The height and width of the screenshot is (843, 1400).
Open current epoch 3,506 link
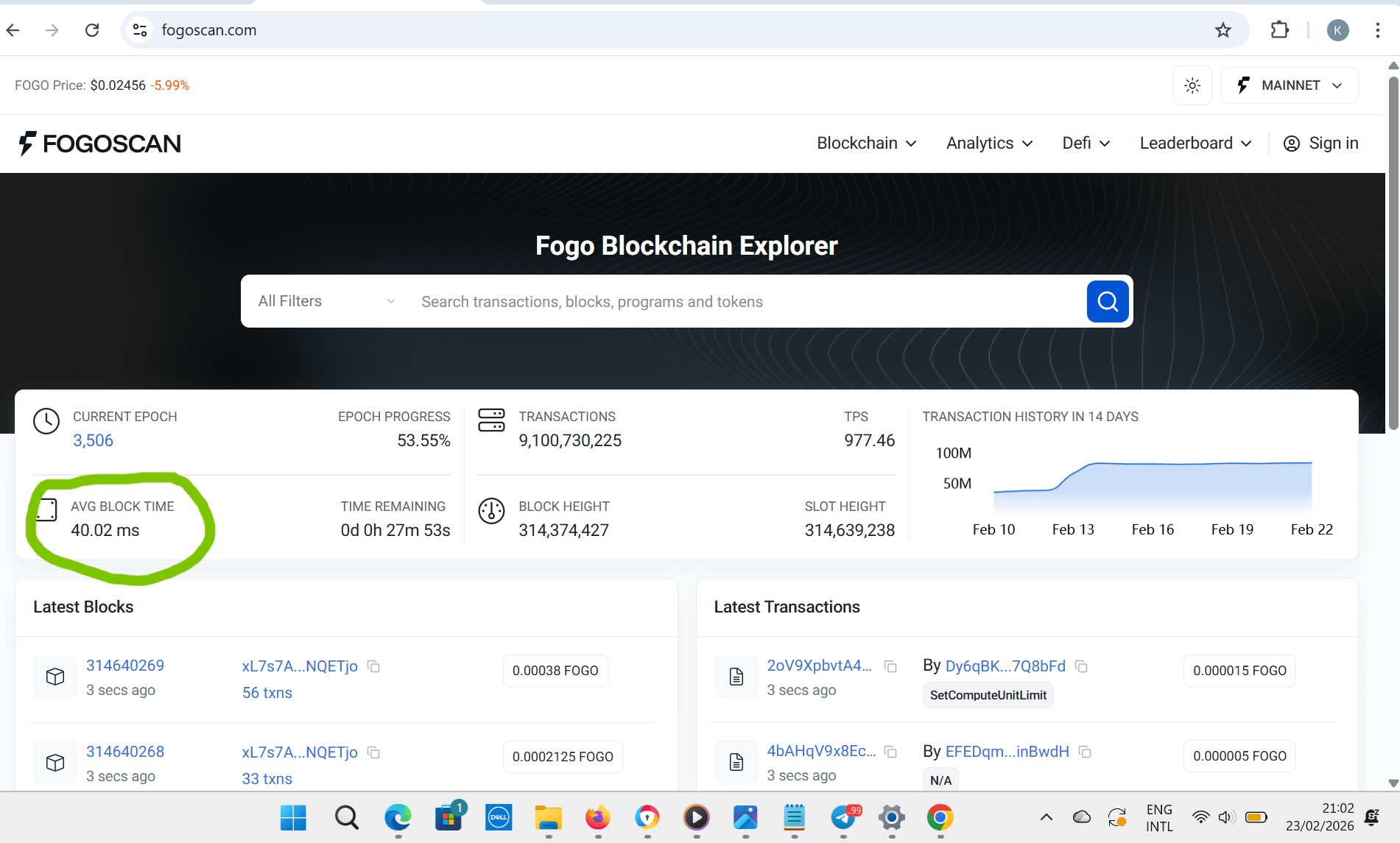(93, 440)
